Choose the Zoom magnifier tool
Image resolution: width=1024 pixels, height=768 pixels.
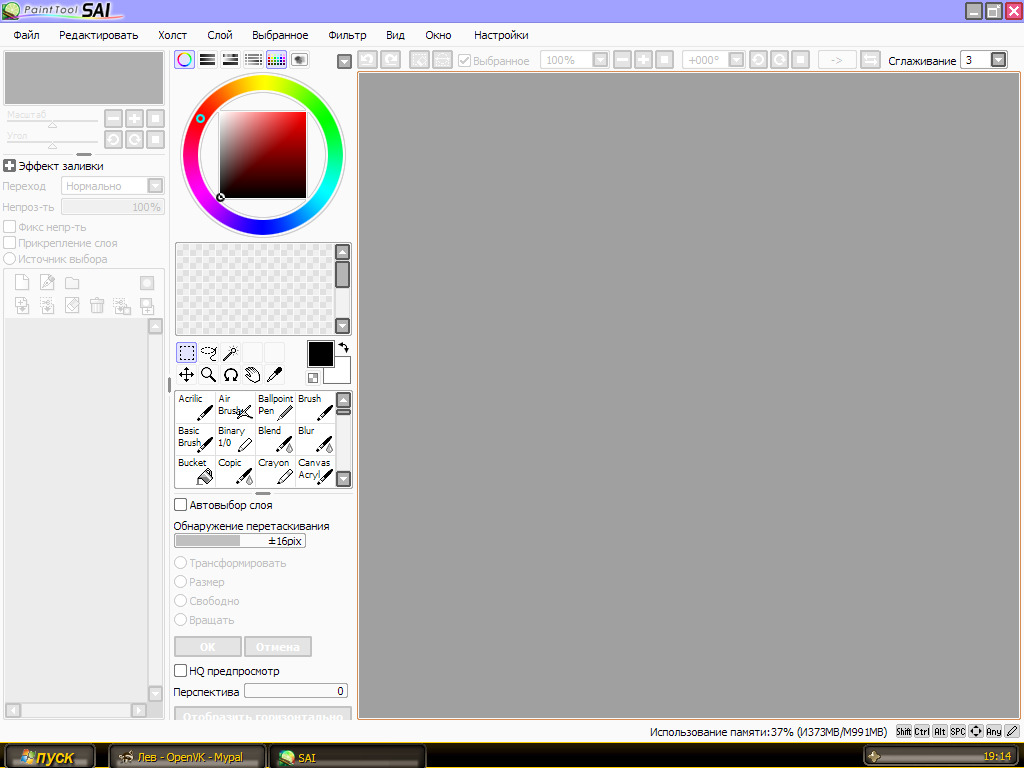point(209,375)
